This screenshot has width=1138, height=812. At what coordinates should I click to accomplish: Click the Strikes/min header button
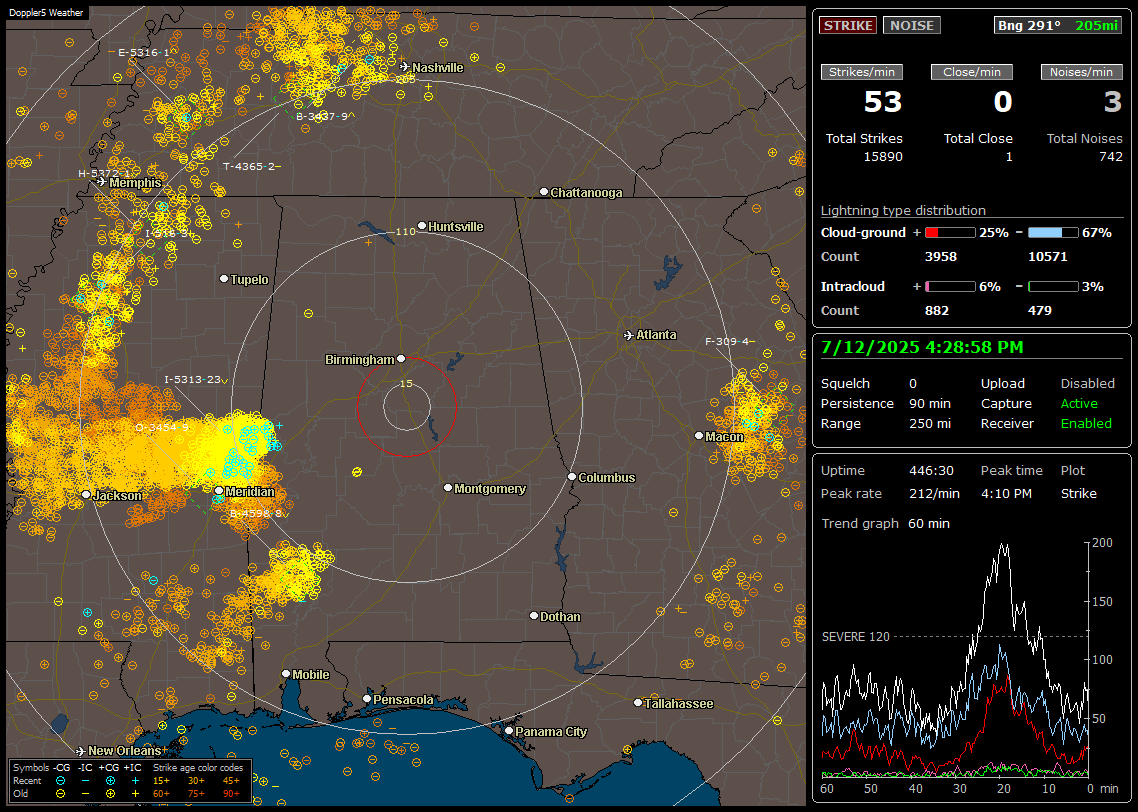coord(861,72)
